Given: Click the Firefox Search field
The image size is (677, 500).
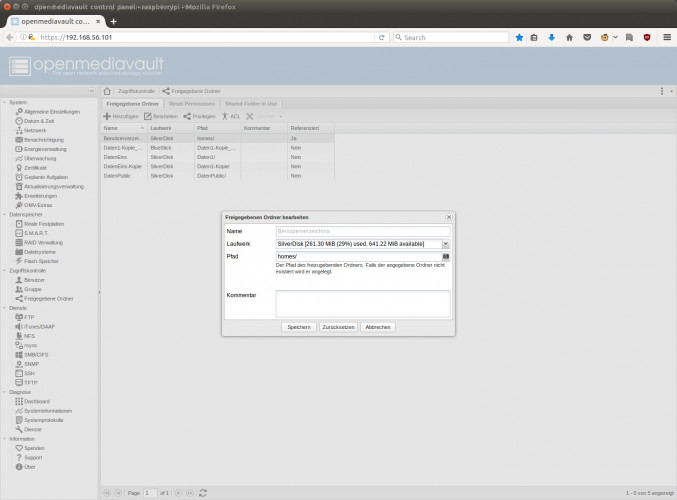Looking at the screenshot, I should point(451,38).
